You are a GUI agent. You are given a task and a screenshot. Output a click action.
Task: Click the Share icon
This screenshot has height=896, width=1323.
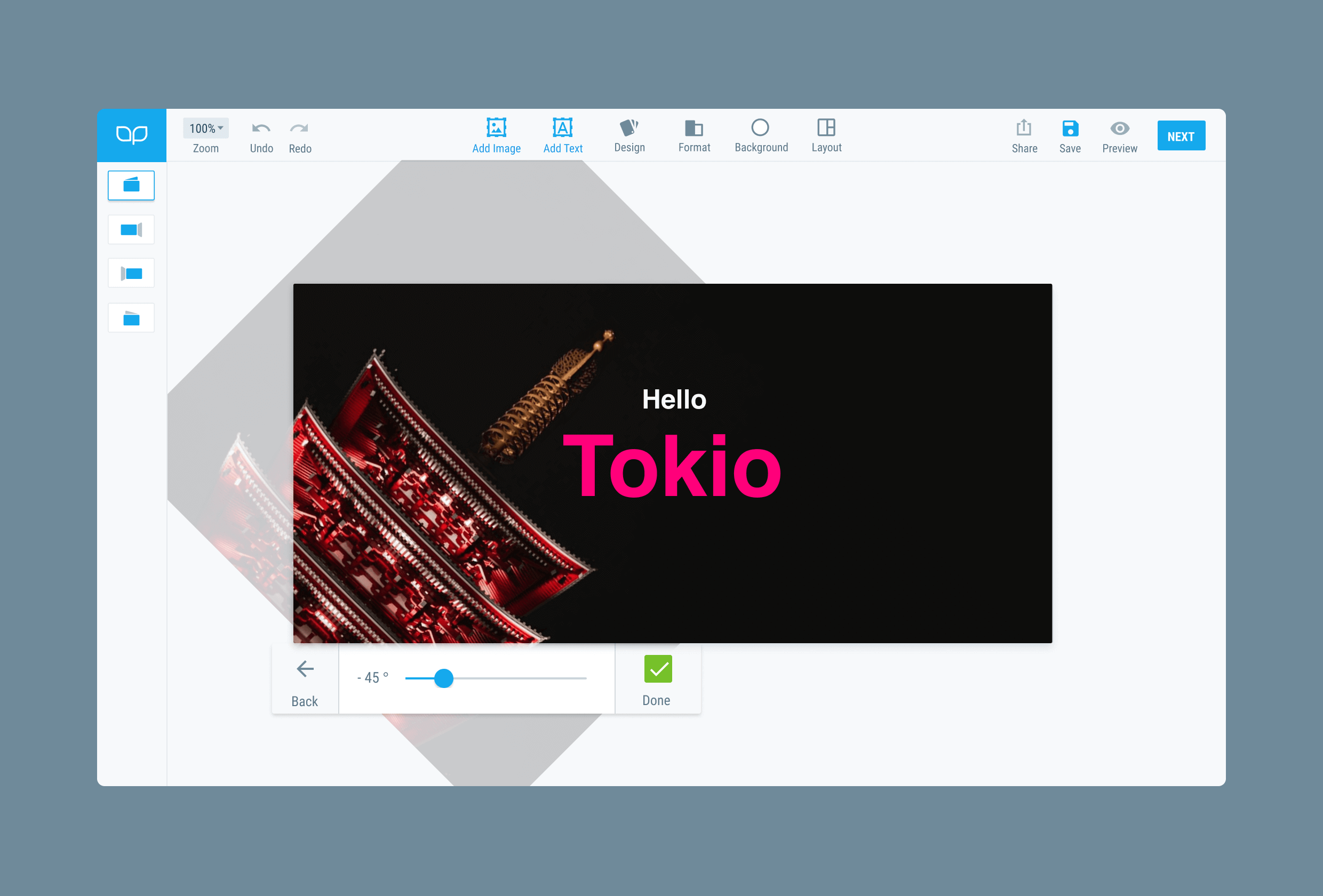coord(1024,128)
